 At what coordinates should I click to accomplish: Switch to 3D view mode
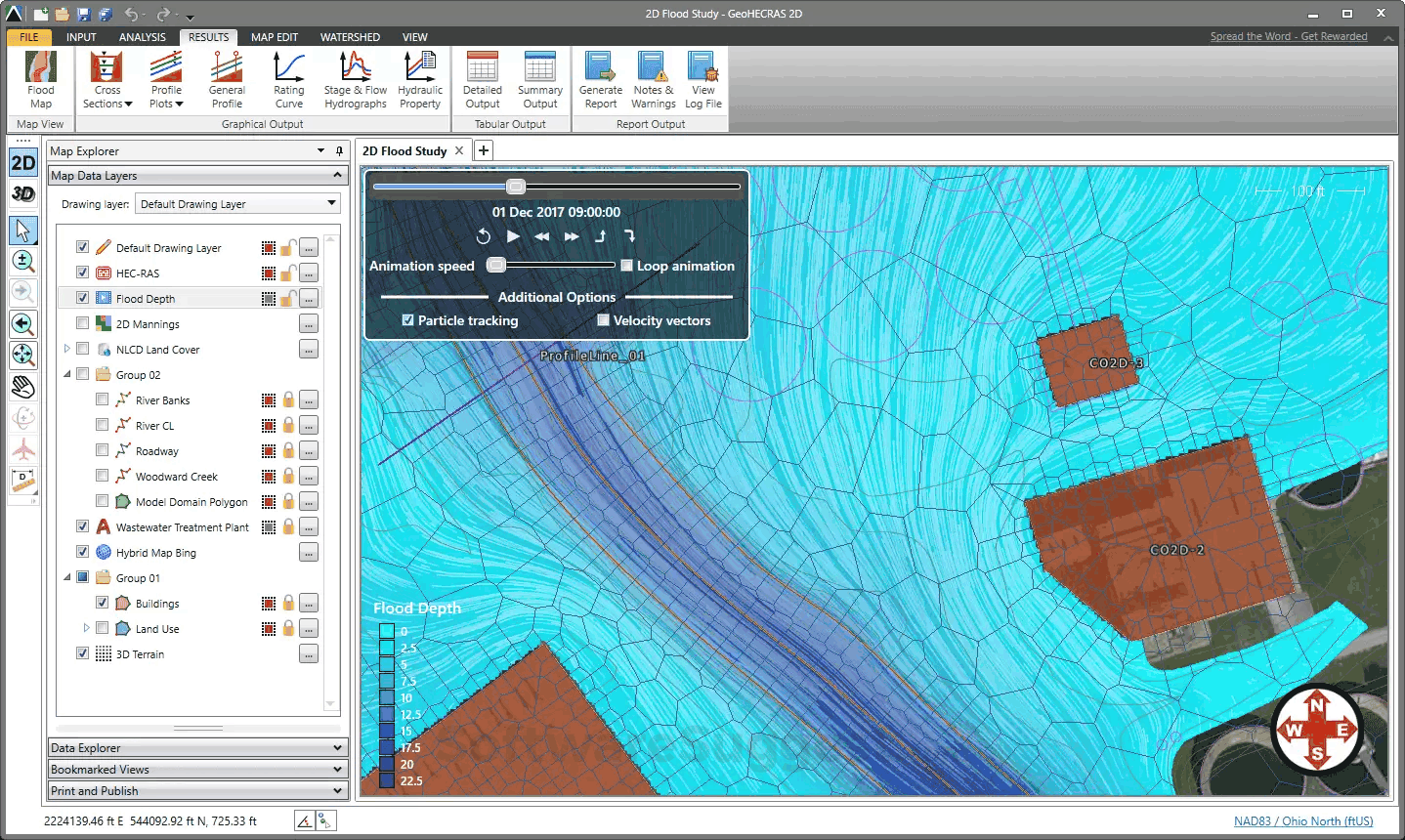click(23, 193)
